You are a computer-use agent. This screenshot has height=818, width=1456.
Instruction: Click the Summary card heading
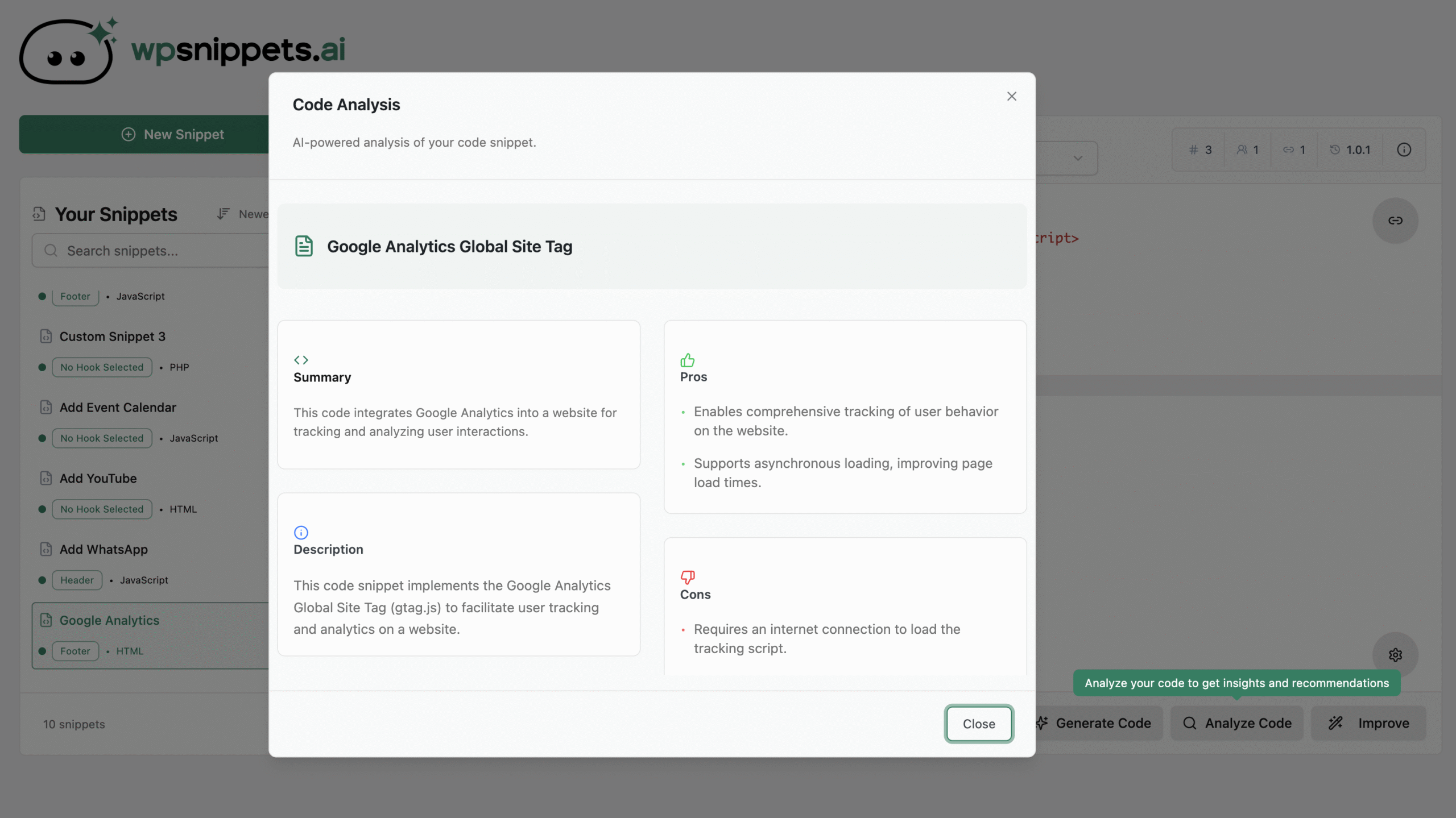(322, 377)
